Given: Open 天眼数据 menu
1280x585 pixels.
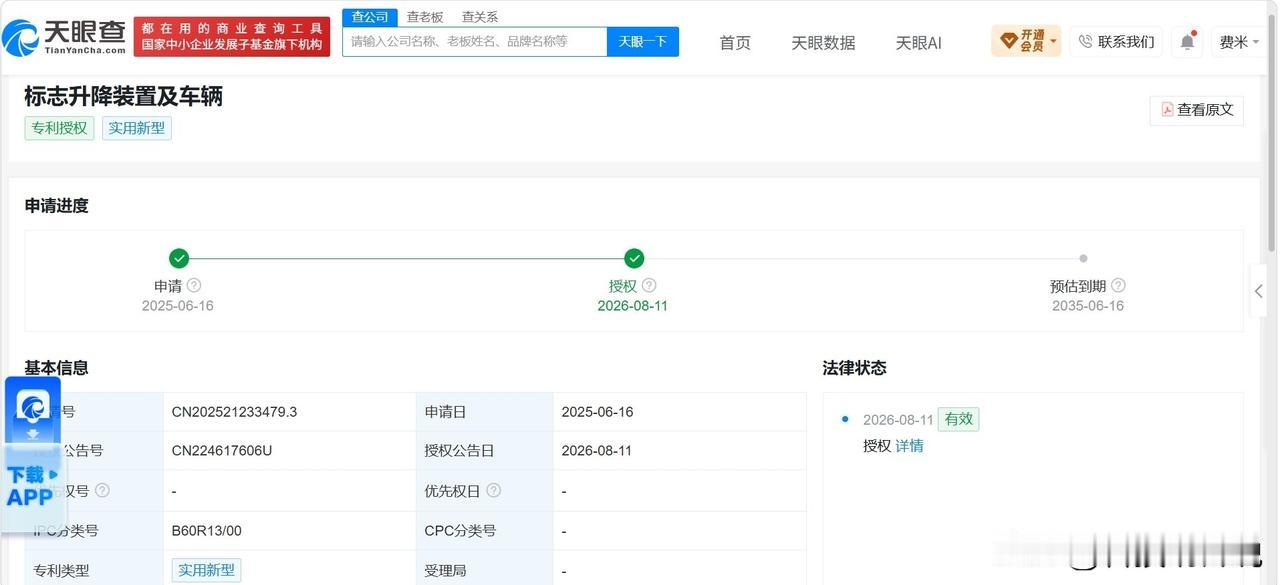Looking at the screenshot, I should [823, 42].
